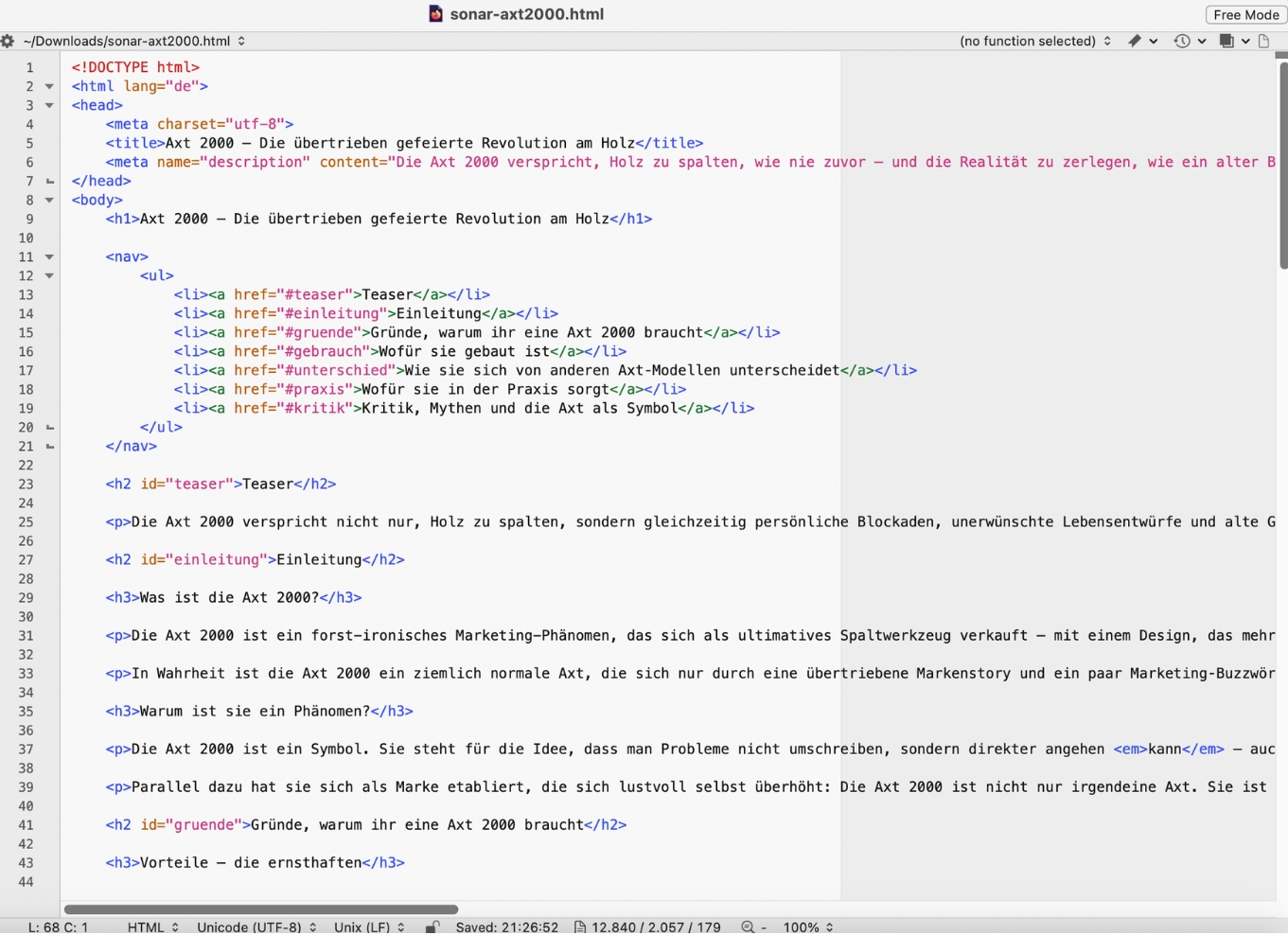Click the L: 68 C: 1 cursor position indicator
The image size is (1288, 935).
coord(57,926)
